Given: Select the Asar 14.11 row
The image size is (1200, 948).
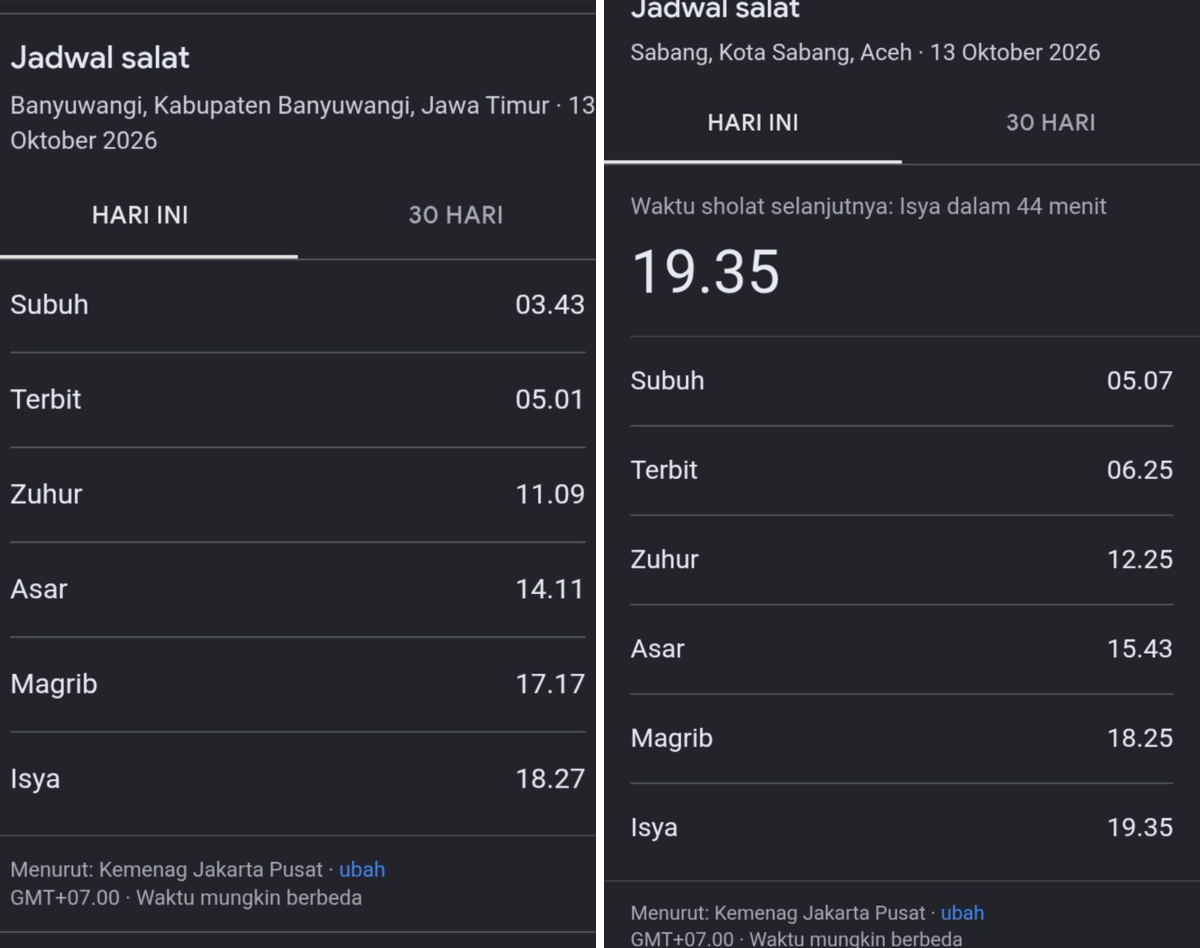Looking at the screenshot, I should (x=298, y=589).
